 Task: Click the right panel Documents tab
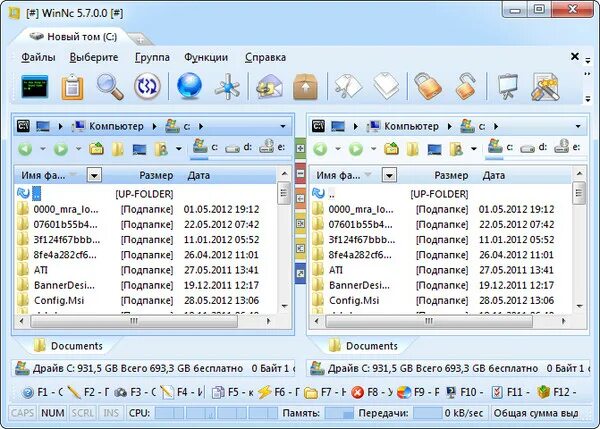pyautogui.click(x=363, y=346)
